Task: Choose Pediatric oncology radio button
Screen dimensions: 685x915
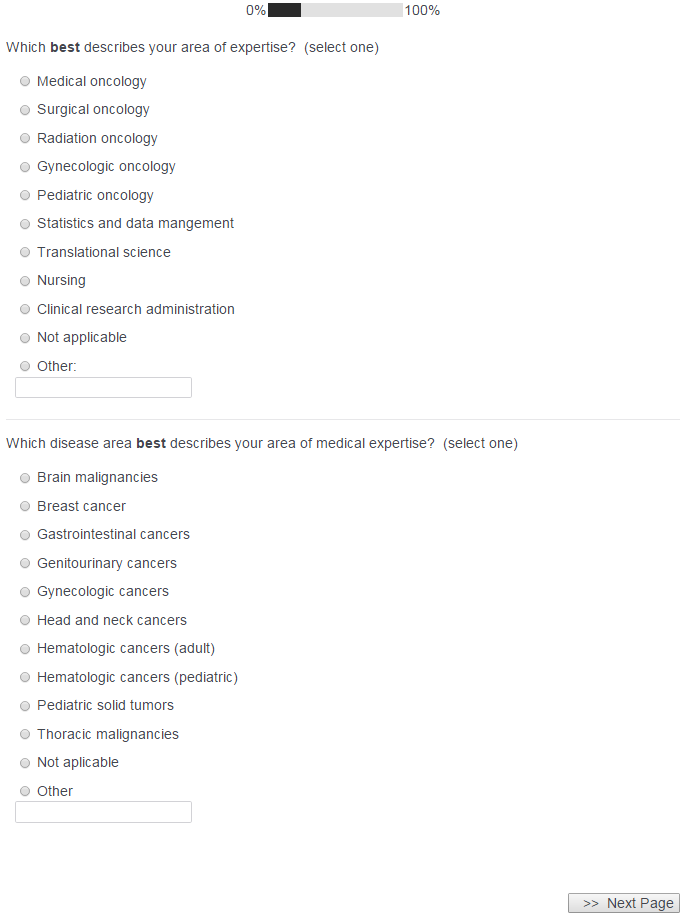Action: tap(25, 196)
